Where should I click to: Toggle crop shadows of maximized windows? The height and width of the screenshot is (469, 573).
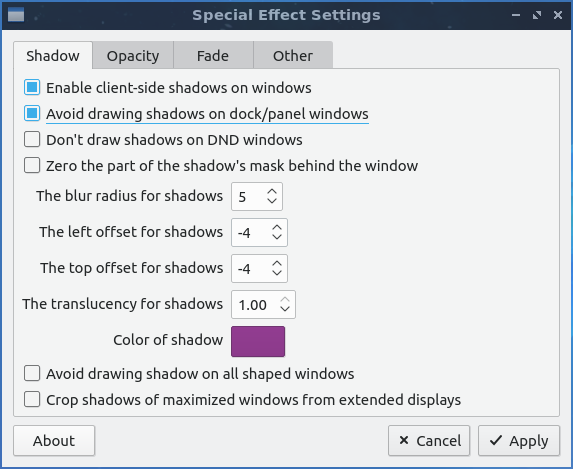(32, 399)
